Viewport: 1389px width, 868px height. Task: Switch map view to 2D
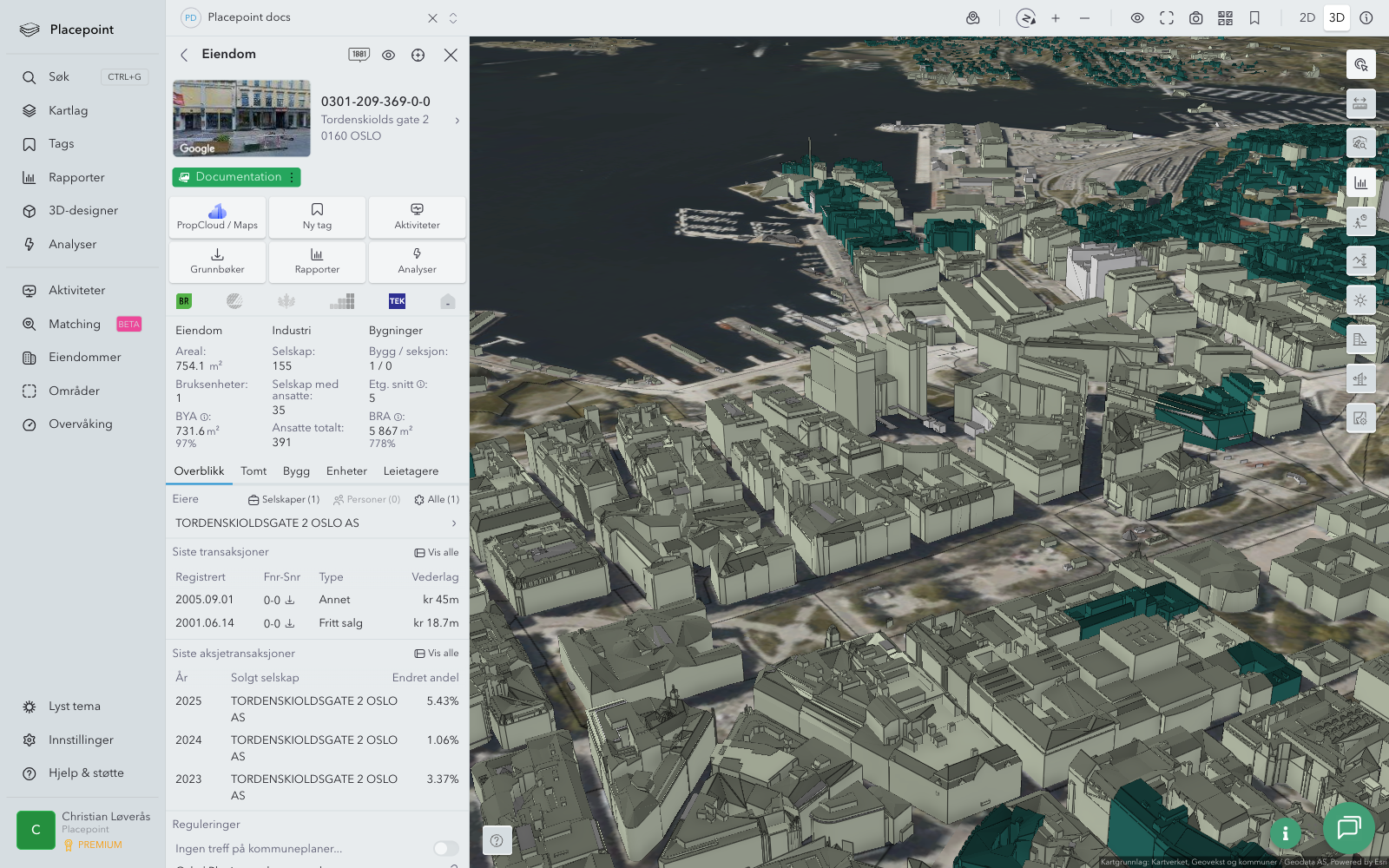pos(1307,18)
